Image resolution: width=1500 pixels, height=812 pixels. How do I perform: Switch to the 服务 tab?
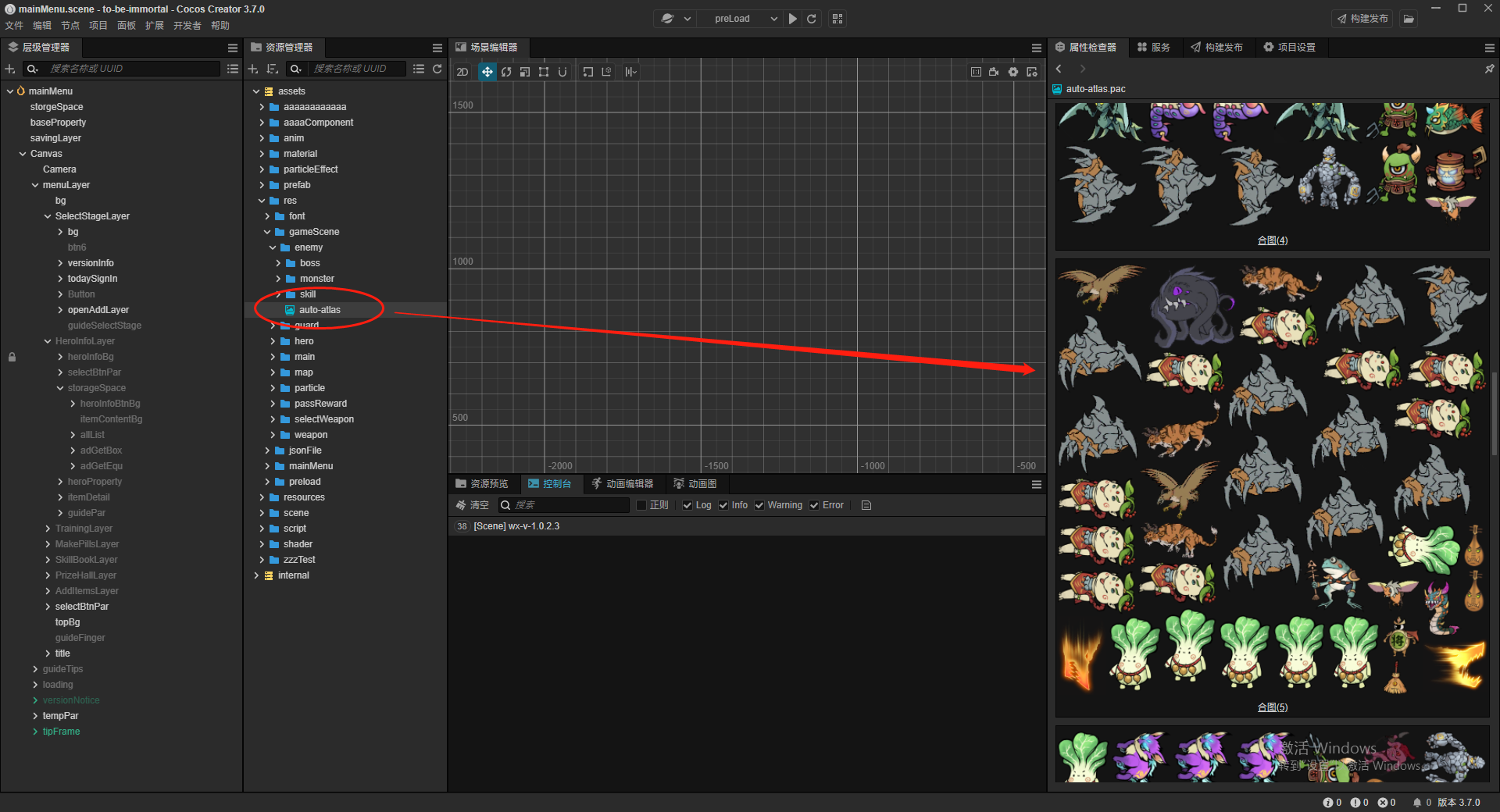[1154, 48]
